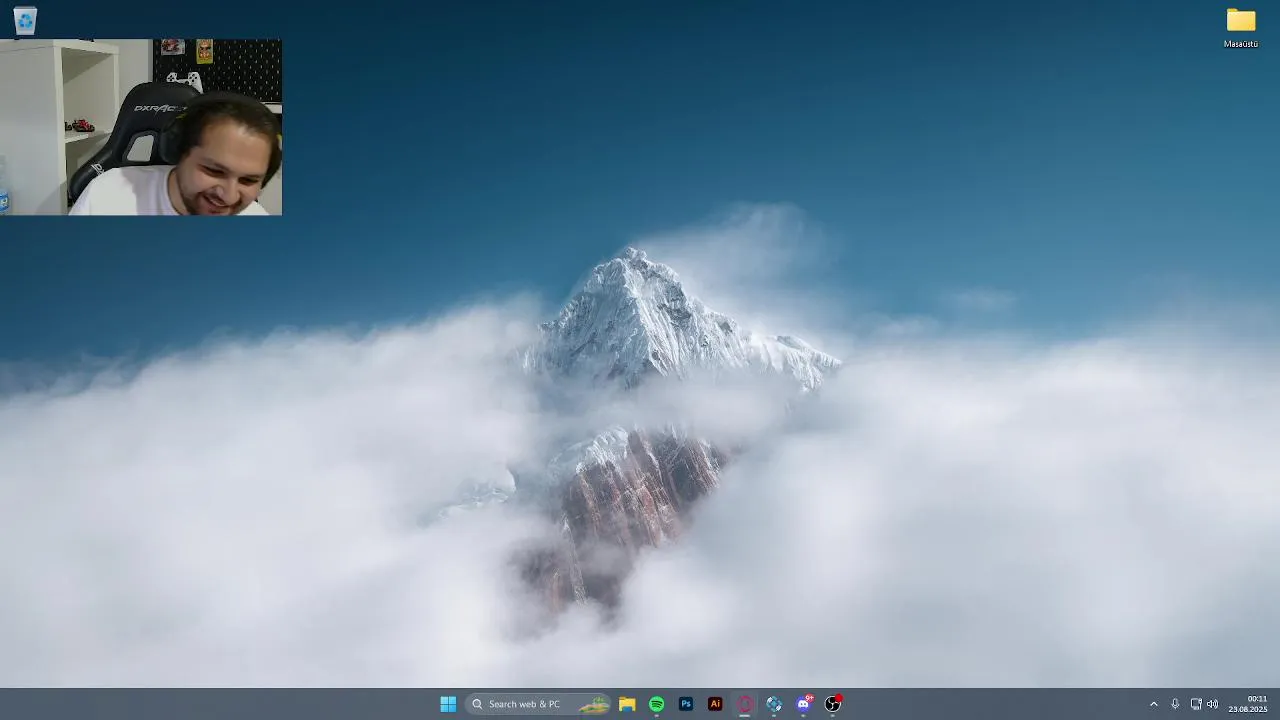Launch Spotify from the taskbar

tap(656, 704)
